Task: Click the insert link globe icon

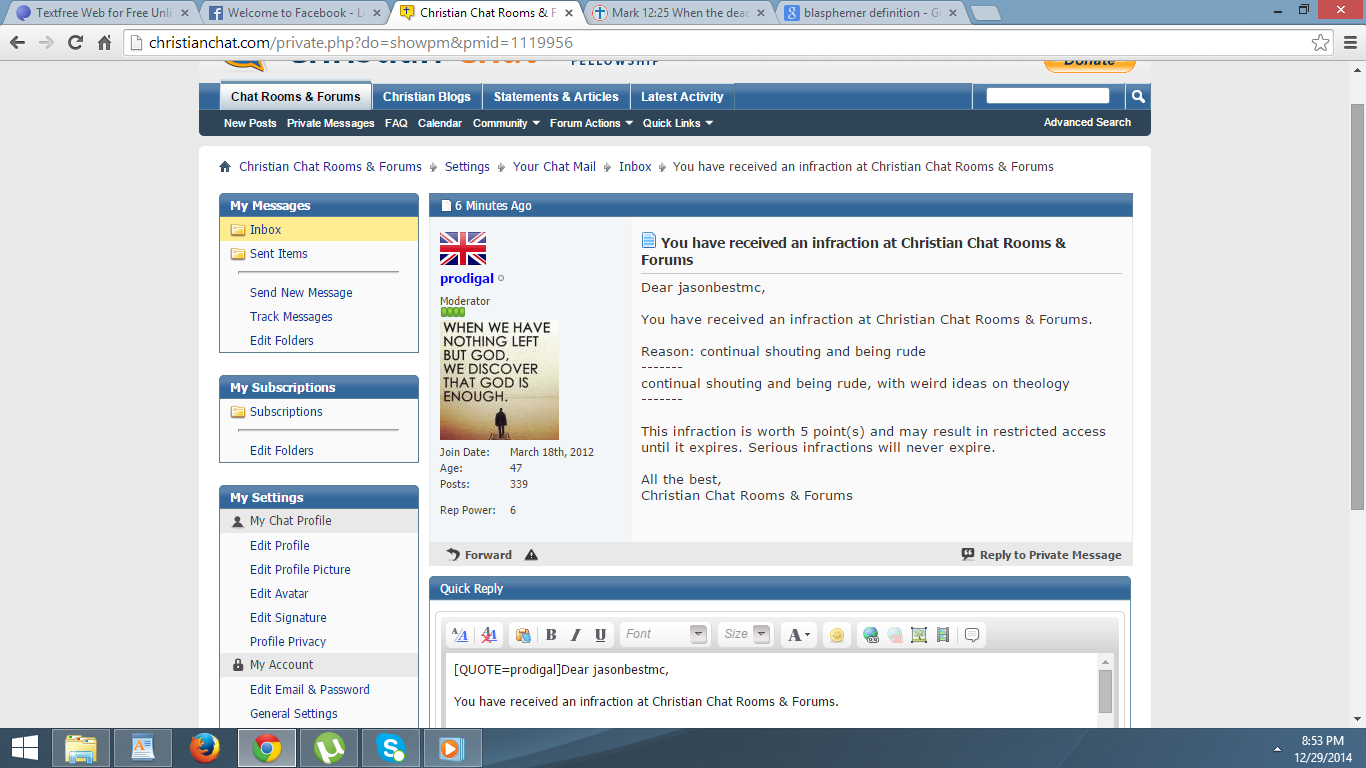Action: point(870,635)
